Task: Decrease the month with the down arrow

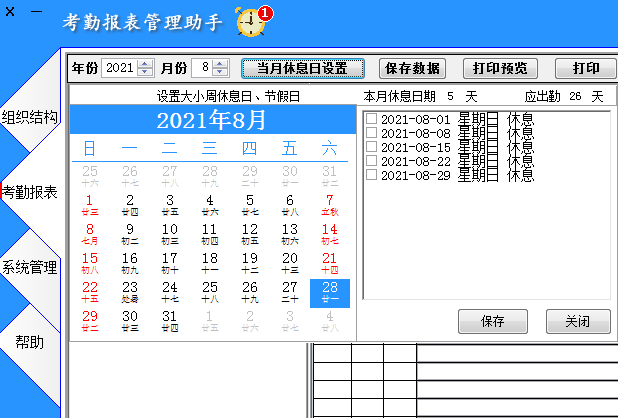Action: 220,72
